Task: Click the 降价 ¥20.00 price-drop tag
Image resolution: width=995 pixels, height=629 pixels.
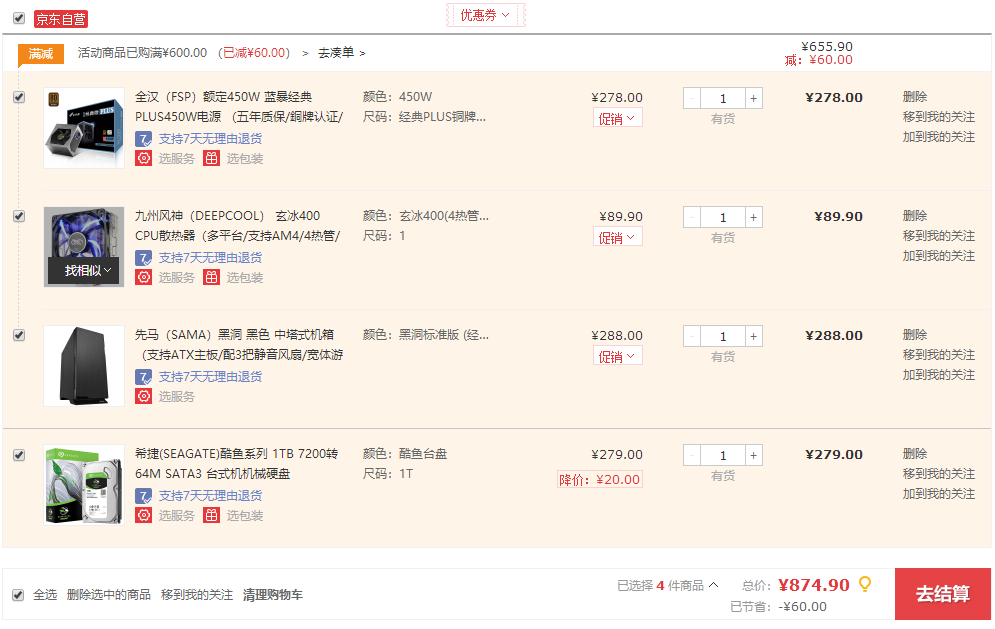Action: (x=600, y=479)
